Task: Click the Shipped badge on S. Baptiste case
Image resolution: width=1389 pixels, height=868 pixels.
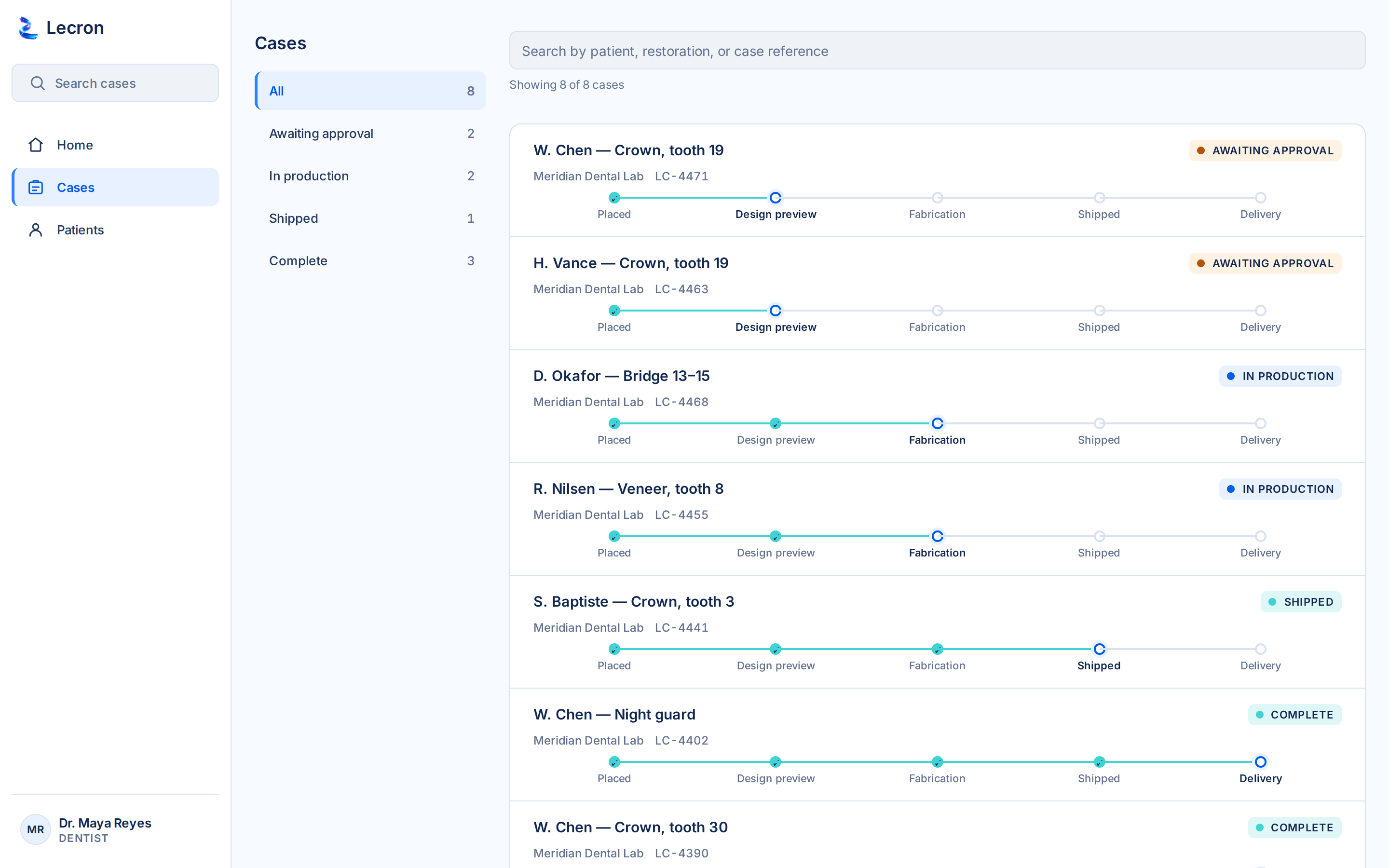Action: (1301, 602)
